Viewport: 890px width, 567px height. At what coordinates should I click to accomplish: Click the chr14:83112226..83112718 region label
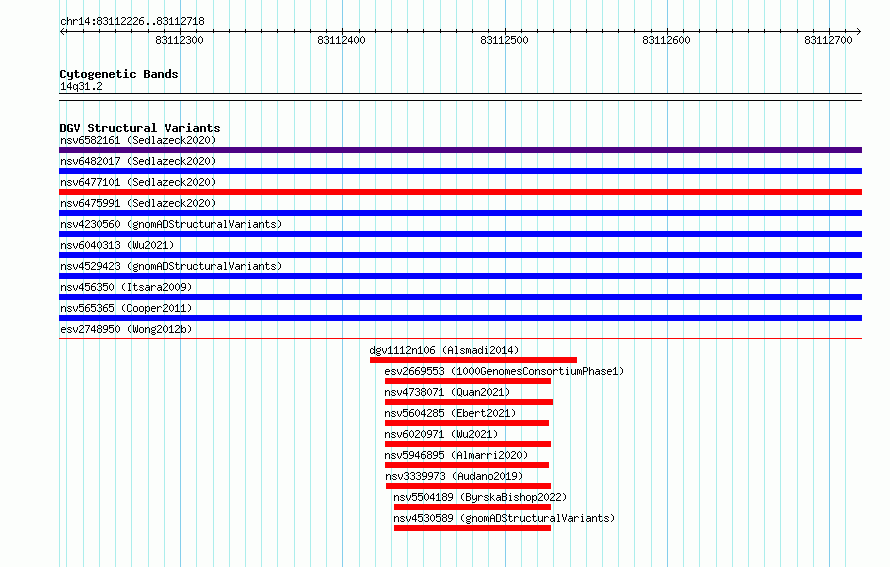click(x=132, y=22)
